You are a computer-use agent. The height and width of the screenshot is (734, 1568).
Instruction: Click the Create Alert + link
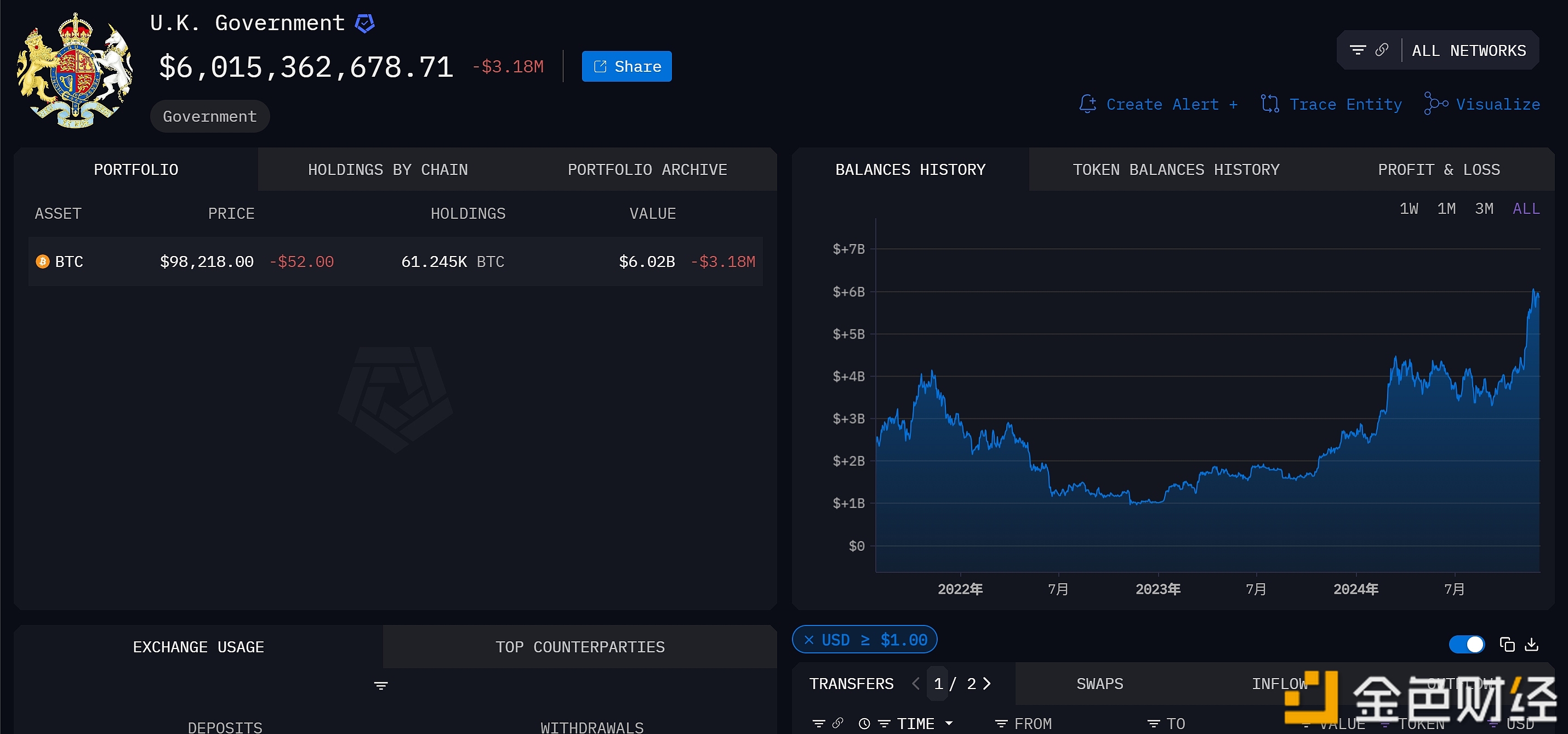1171,105
